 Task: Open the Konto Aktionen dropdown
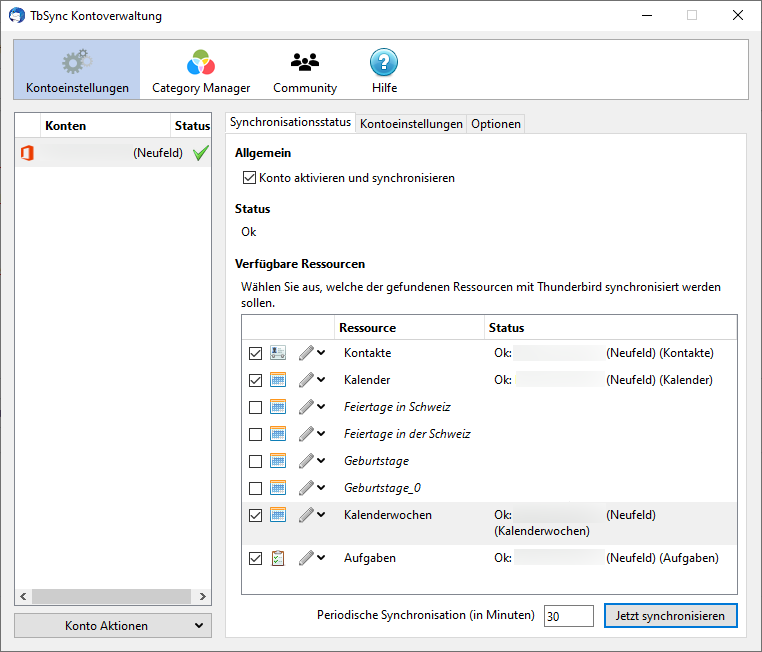(113, 625)
